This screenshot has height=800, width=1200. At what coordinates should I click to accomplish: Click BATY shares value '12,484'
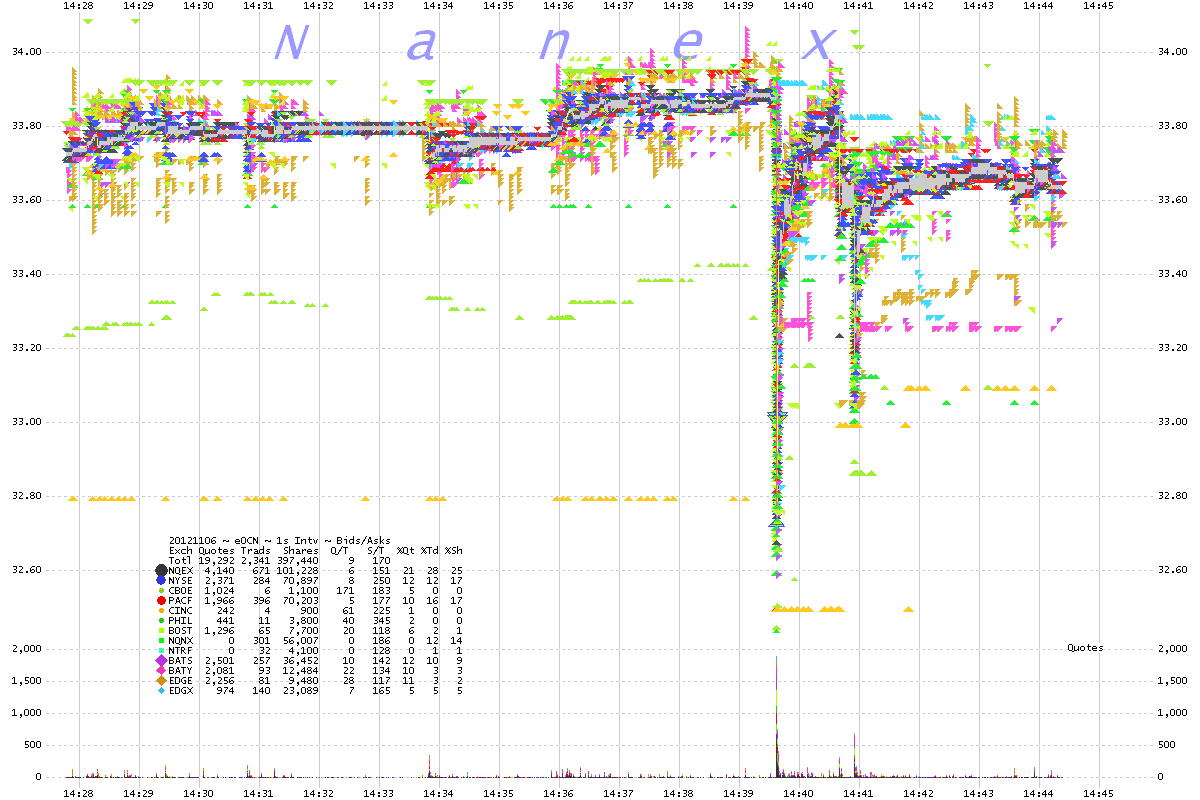(301, 670)
